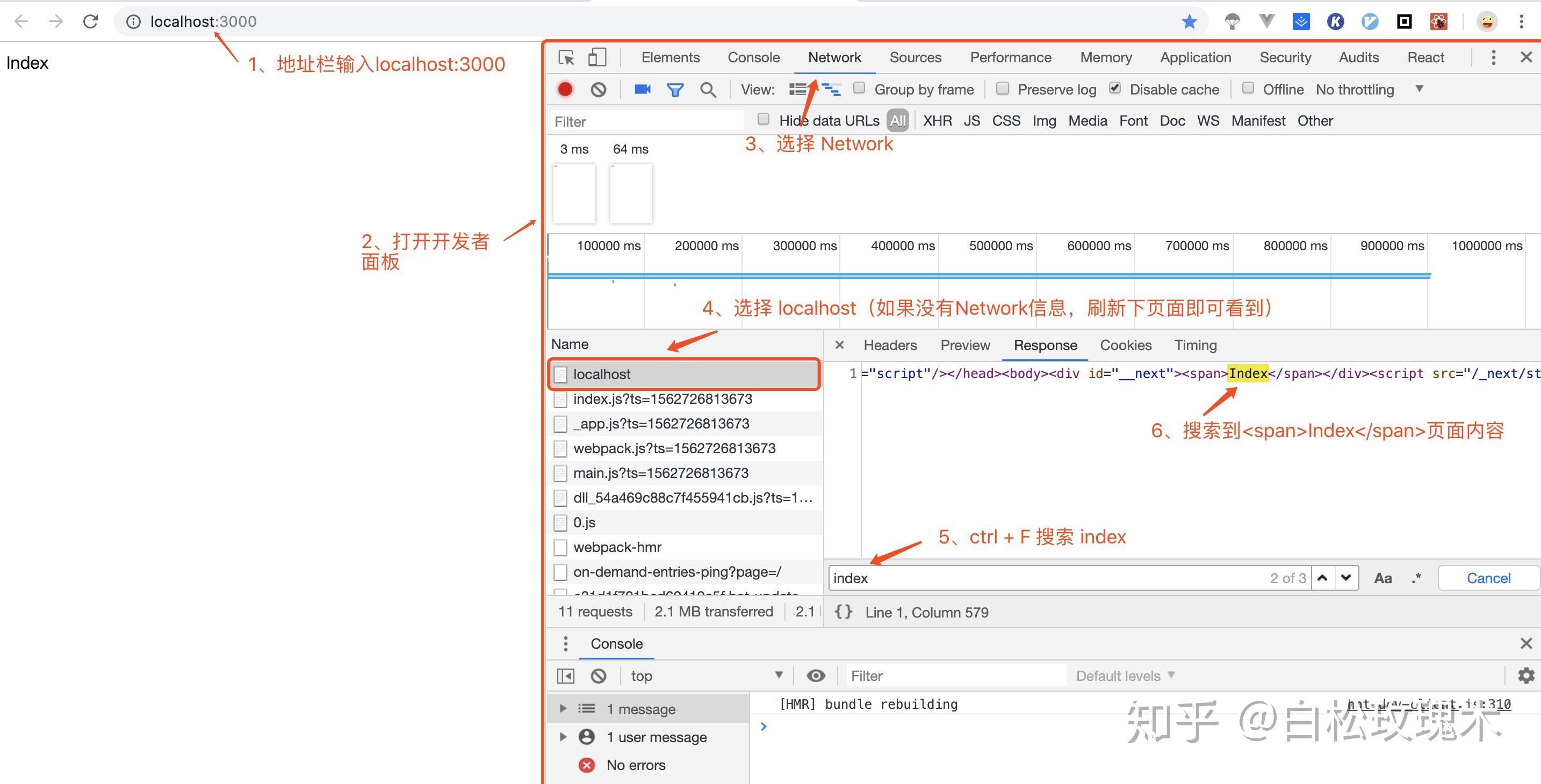Stop network recording with red record button

click(x=565, y=89)
